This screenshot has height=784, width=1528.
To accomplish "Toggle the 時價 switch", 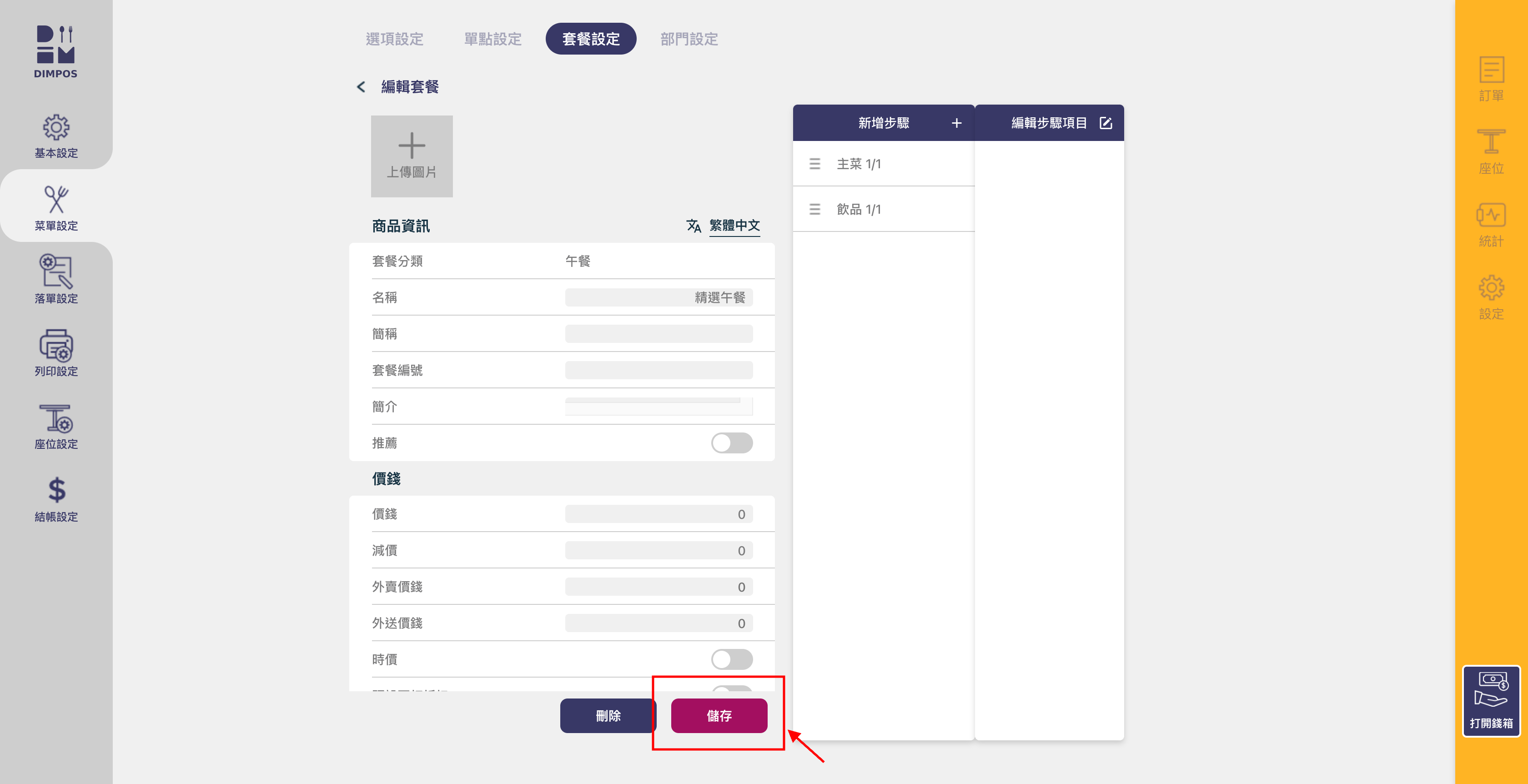I will [x=731, y=659].
